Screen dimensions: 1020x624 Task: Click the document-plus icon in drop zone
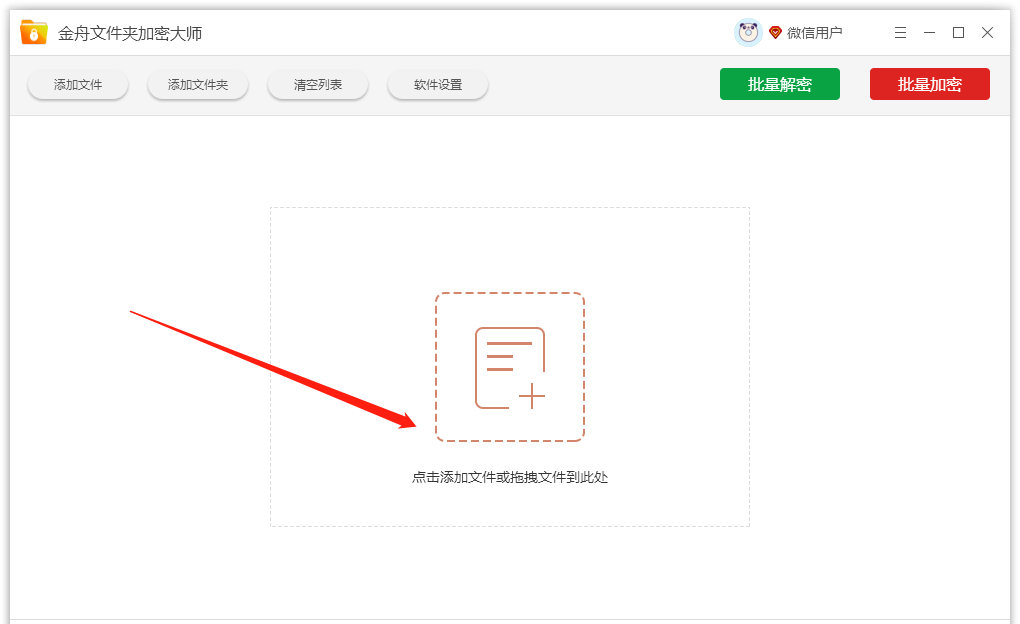click(510, 367)
